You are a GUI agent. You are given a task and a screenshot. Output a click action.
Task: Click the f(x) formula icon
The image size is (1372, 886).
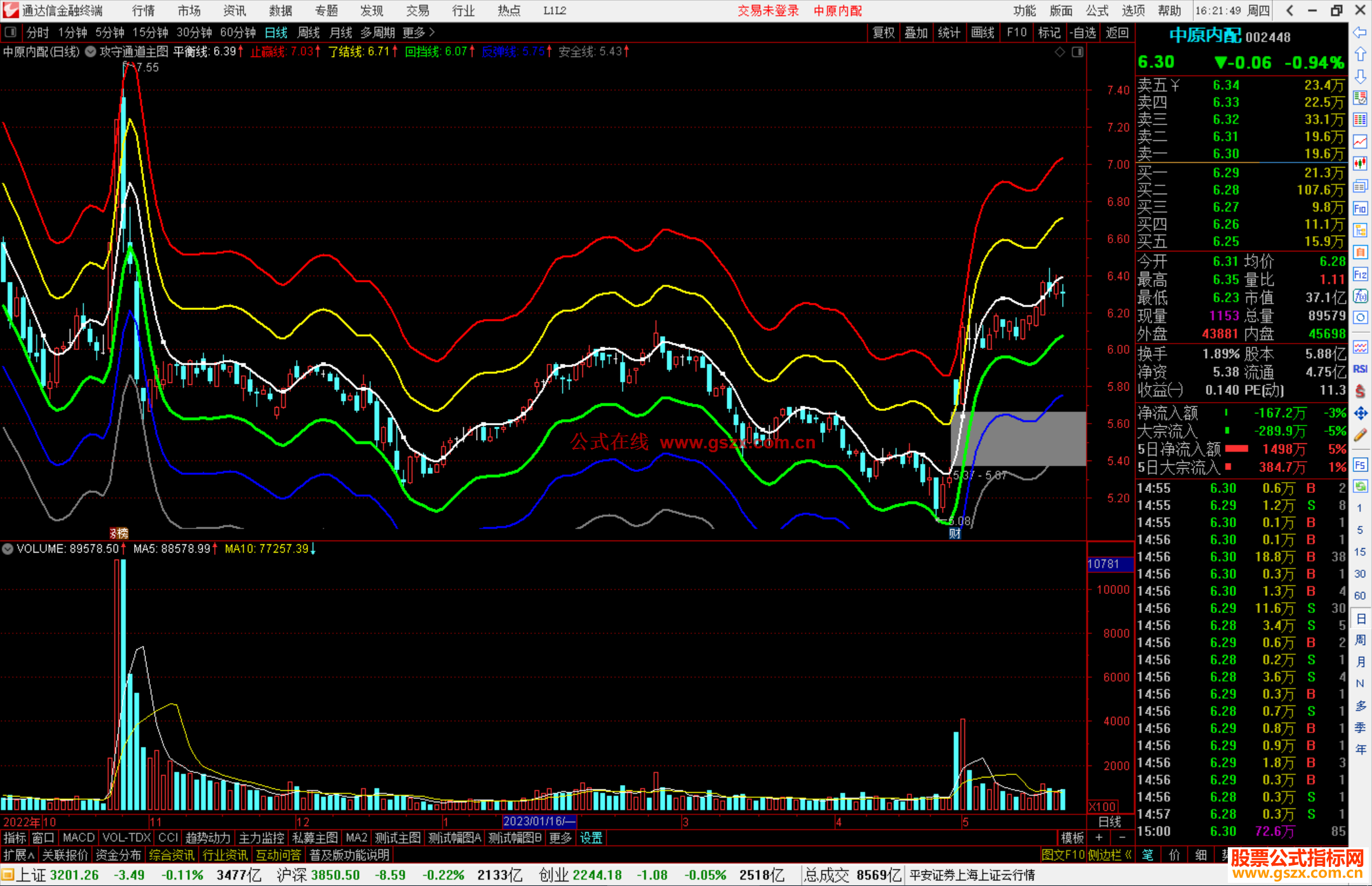(1360, 296)
